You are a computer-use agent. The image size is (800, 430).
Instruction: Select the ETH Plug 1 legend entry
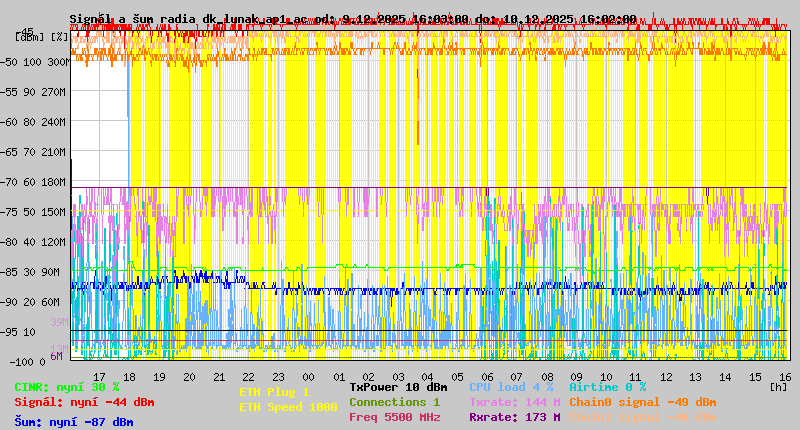[274, 392]
